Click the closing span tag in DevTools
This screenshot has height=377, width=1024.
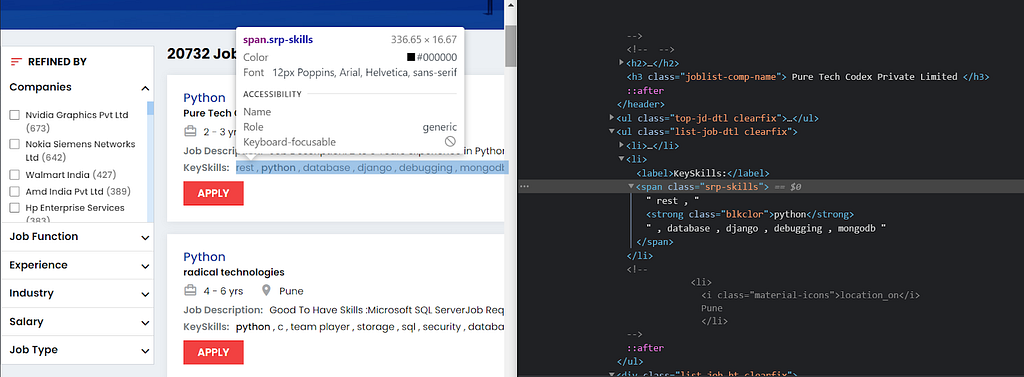pyautogui.click(x=655, y=242)
